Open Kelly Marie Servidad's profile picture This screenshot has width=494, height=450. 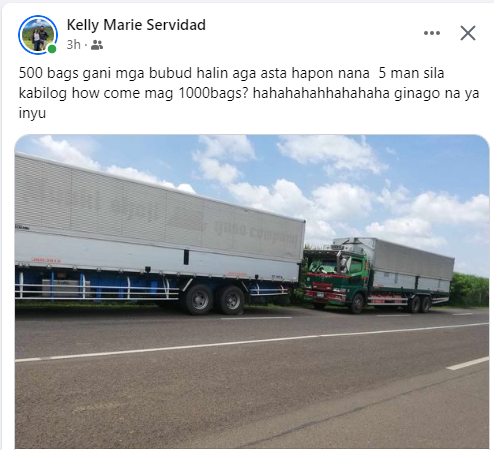(38, 35)
